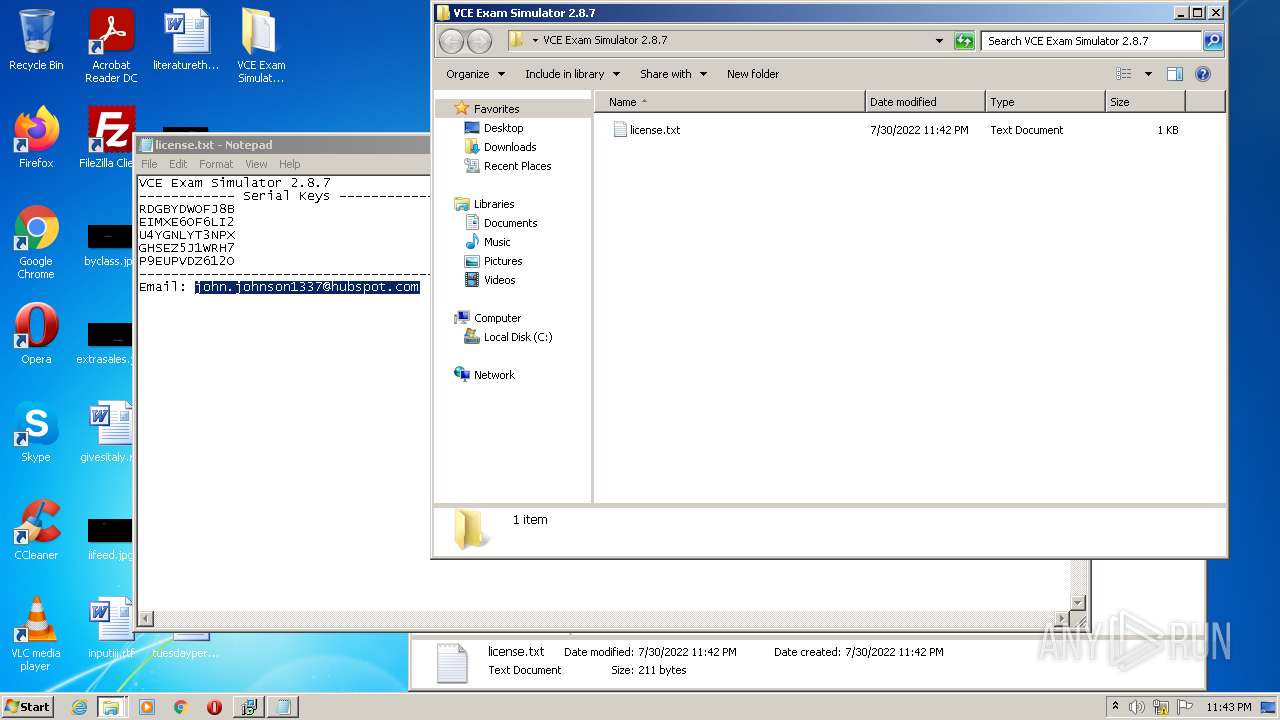Open the views options dropdown arrow

point(1148,74)
